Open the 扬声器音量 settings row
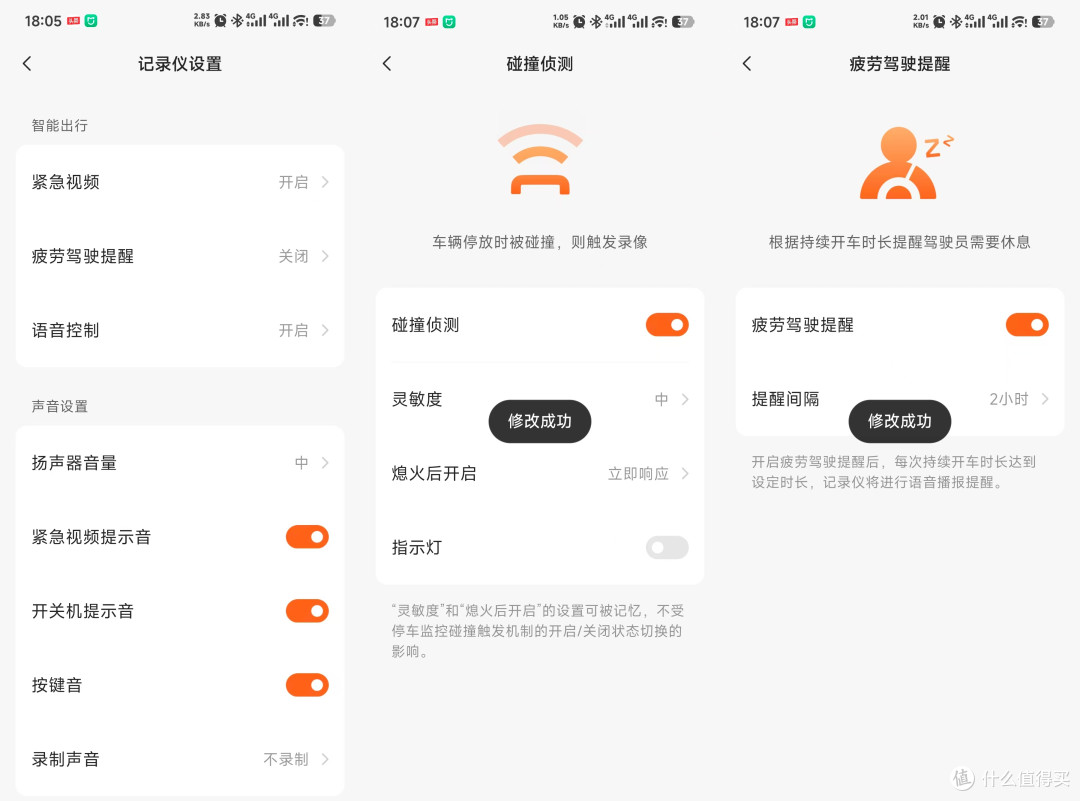Viewport: 1080px width, 801px height. [180, 463]
